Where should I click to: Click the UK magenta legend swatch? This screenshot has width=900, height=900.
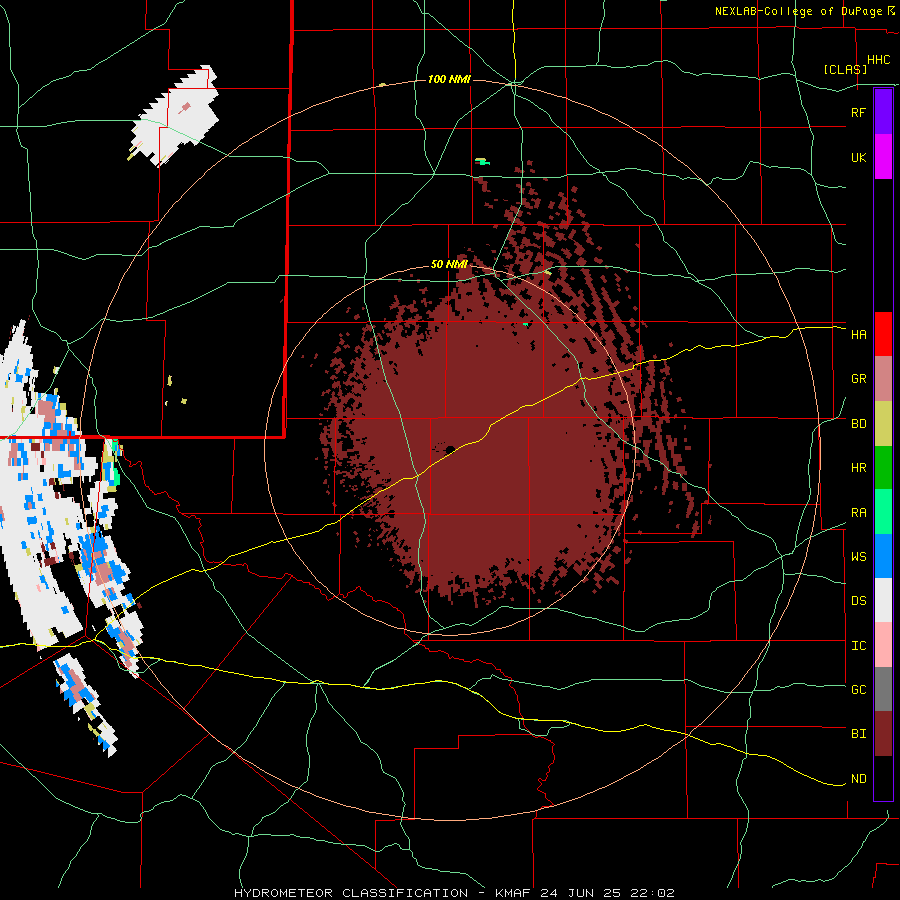pos(883,157)
